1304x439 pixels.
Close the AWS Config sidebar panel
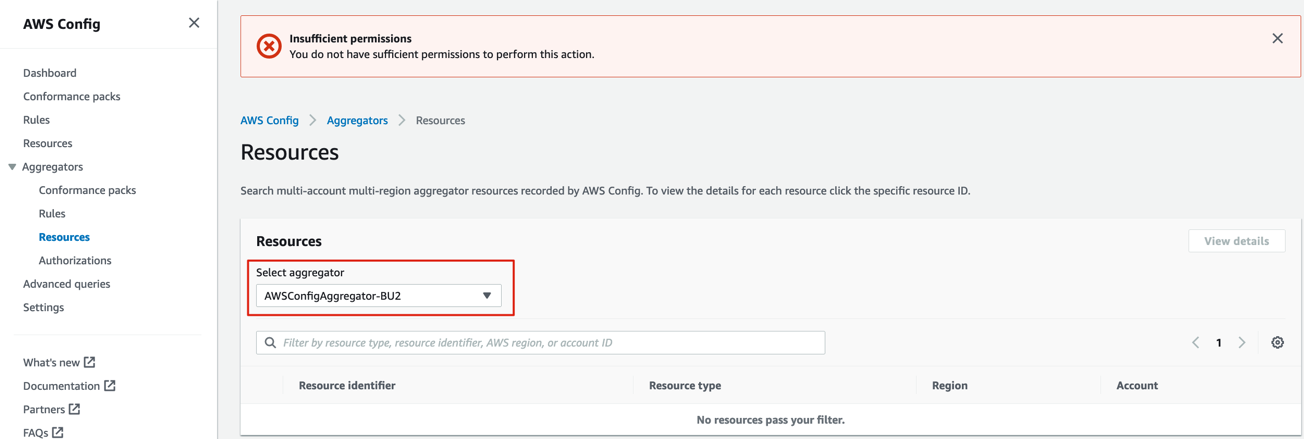click(x=194, y=23)
